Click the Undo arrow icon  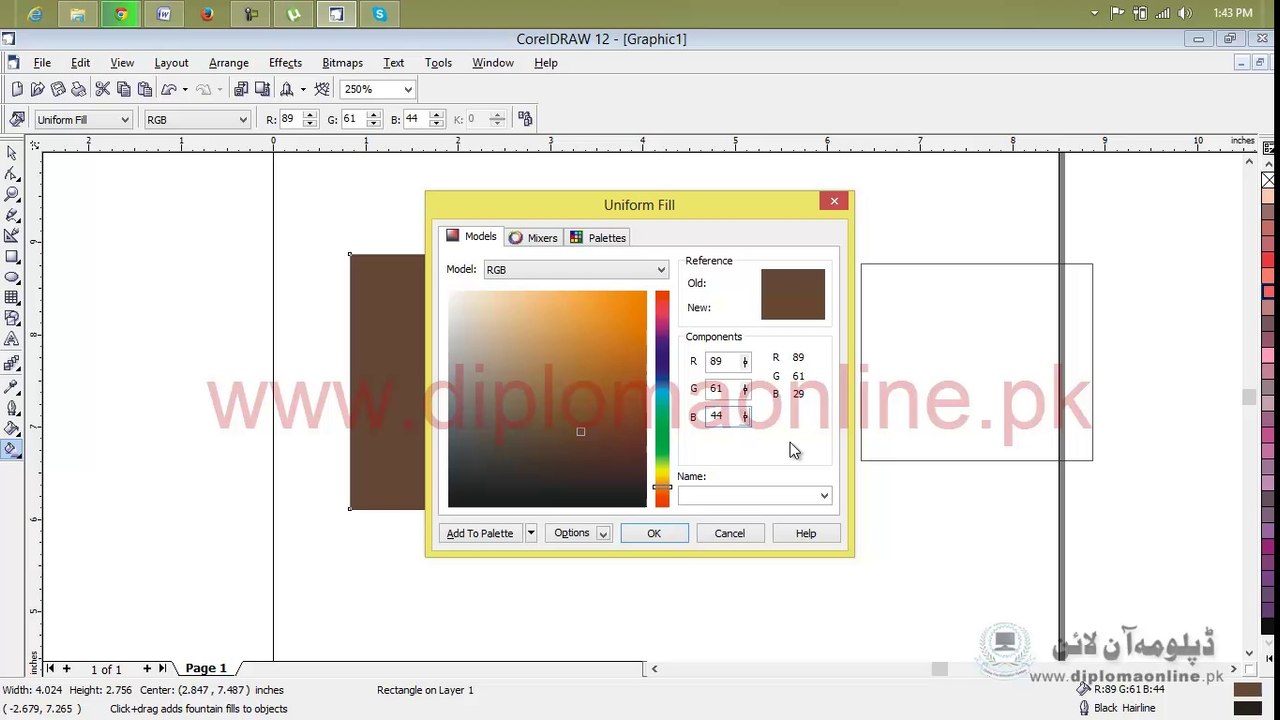[168, 89]
